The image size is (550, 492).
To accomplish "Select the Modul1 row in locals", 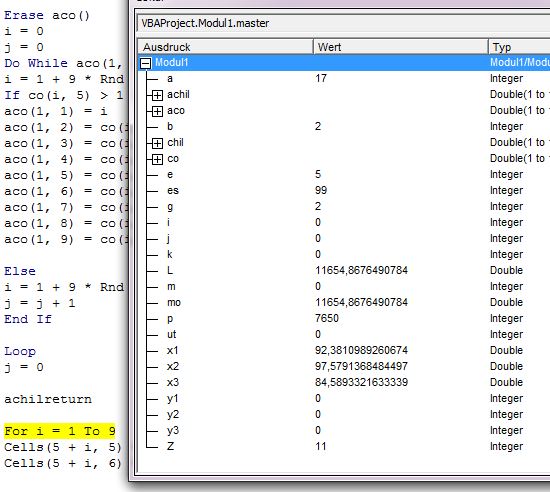I will pyautogui.click(x=344, y=63).
